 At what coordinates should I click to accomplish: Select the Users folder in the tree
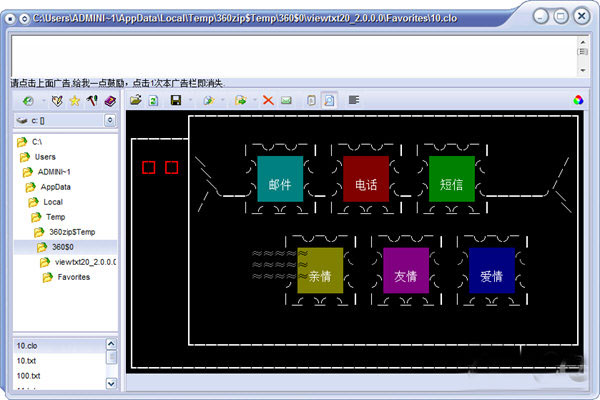coord(45,157)
